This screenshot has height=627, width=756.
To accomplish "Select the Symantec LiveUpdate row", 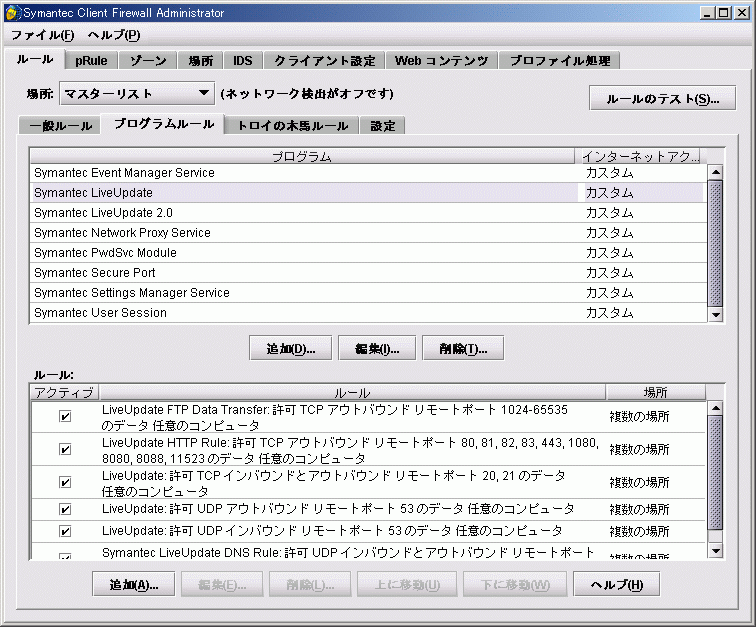I will pyautogui.click(x=367, y=192).
